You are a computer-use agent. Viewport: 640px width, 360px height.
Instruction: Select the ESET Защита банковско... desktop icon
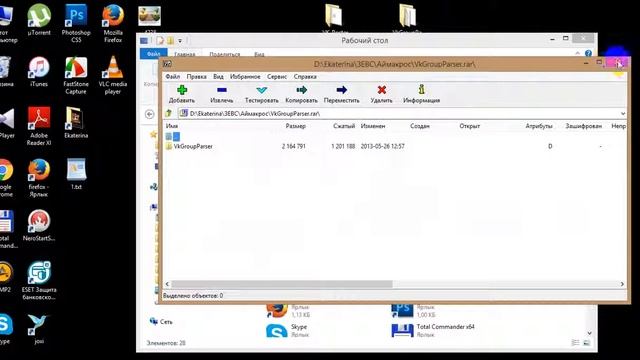pyautogui.click(x=39, y=281)
